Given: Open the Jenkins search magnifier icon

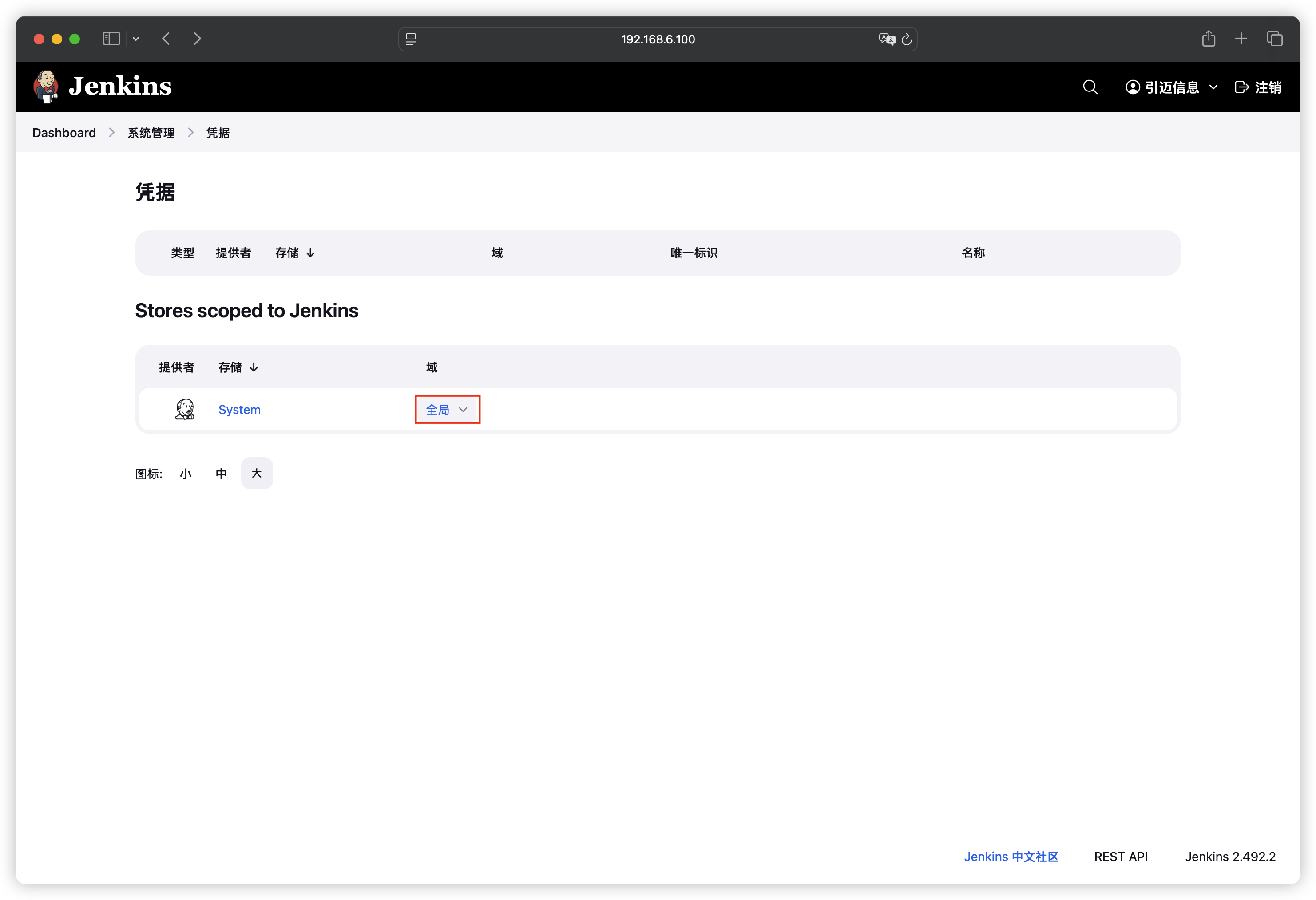Looking at the screenshot, I should [x=1090, y=87].
